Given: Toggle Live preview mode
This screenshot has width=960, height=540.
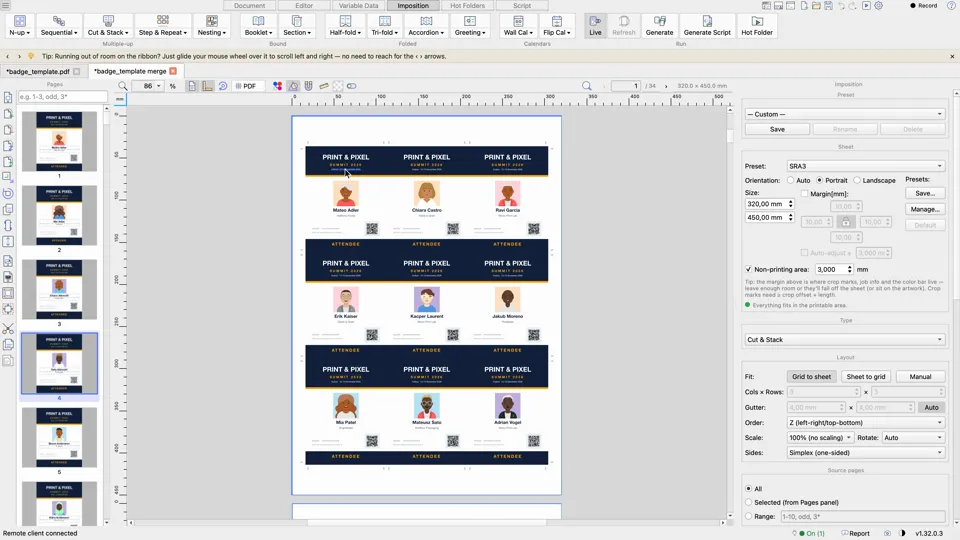Looking at the screenshot, I should [x=595, y=26].
